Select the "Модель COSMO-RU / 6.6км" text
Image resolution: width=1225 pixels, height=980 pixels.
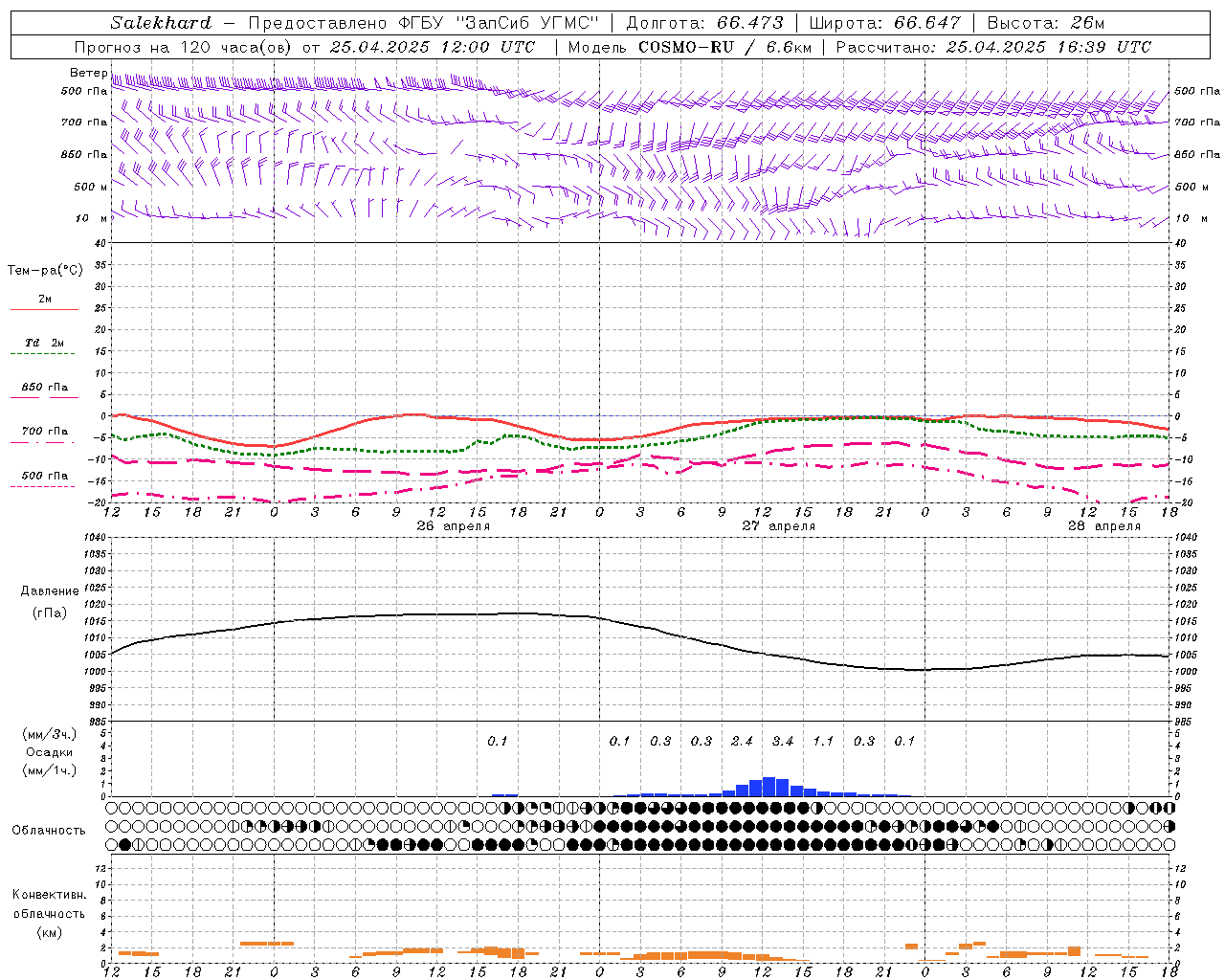click(689, 47)
